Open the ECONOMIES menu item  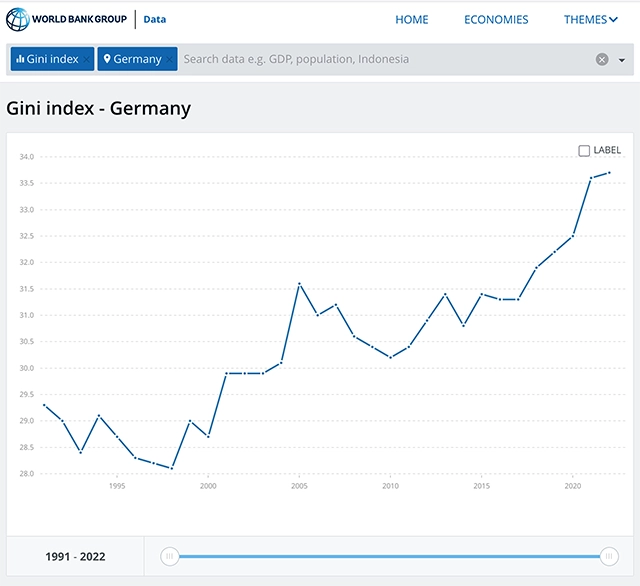(x=496, y=20)
